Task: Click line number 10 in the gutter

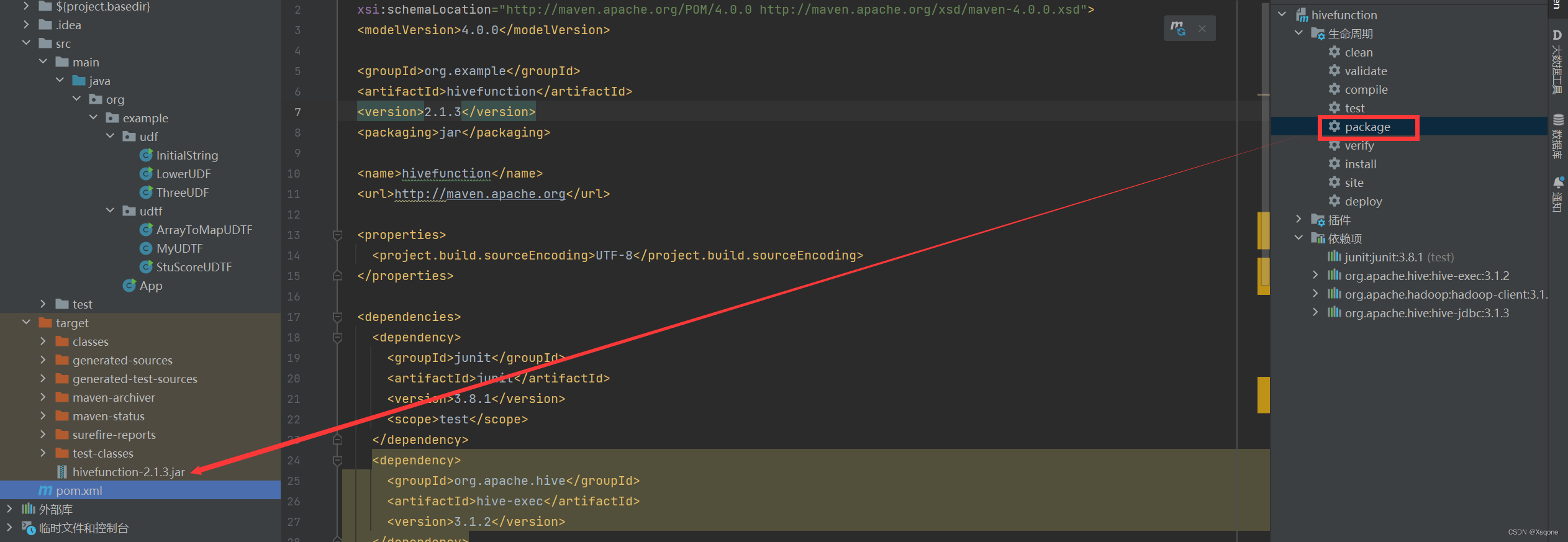Action: [294, 174]
